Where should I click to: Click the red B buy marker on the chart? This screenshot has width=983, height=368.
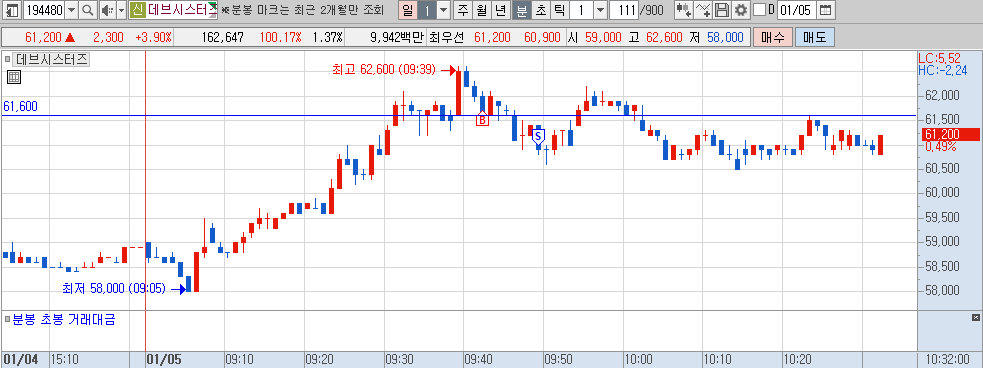(482, 119)
